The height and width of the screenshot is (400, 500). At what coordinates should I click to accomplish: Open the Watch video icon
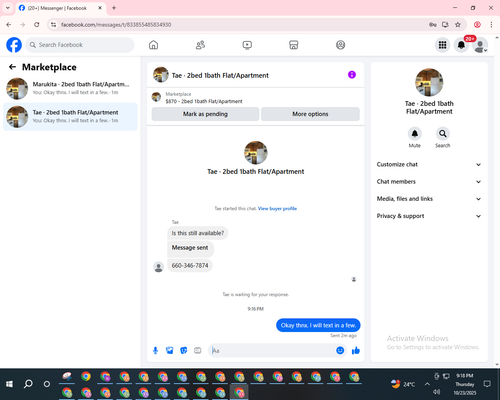pos(247,45)
